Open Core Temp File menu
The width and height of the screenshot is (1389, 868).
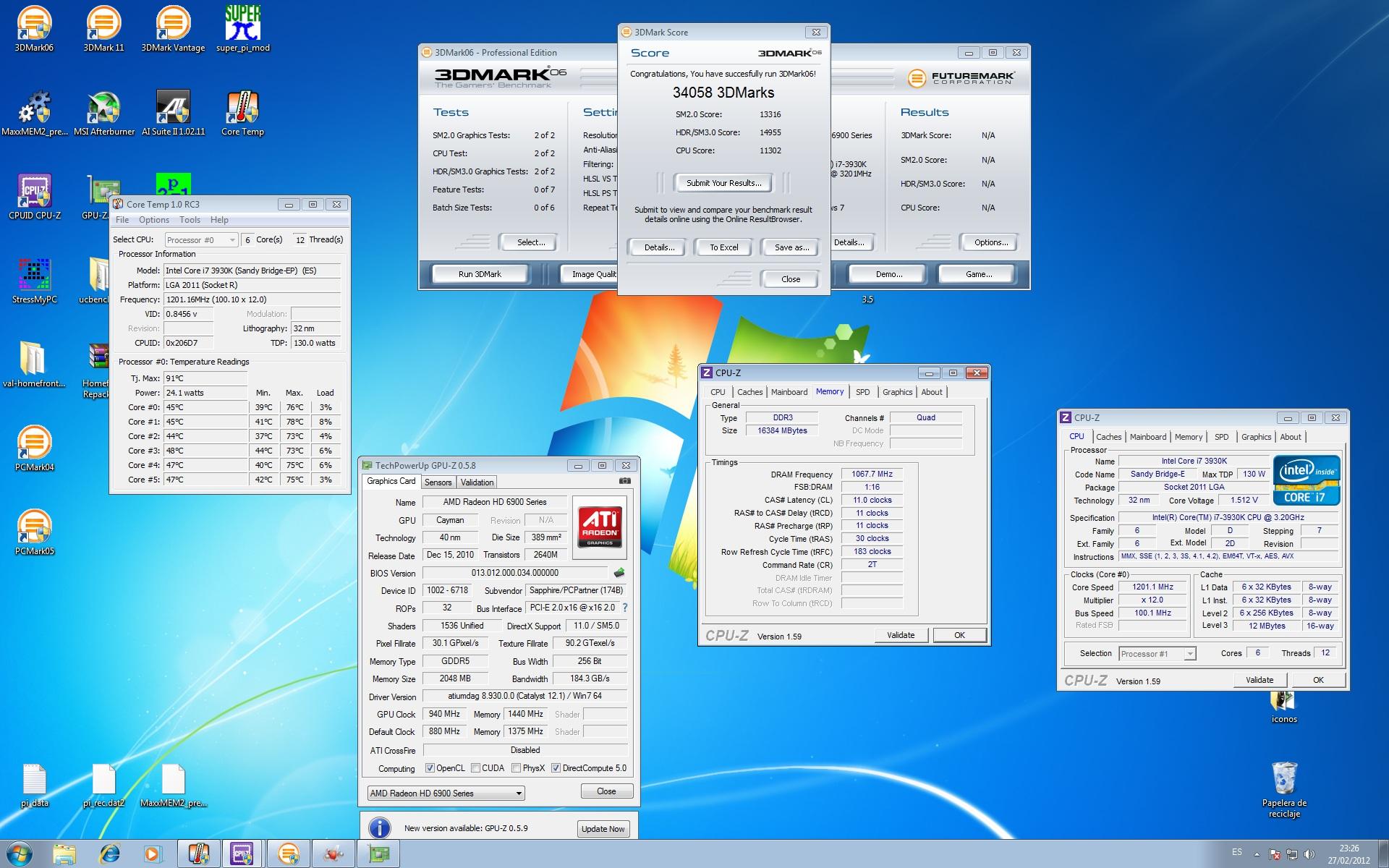click(x=122, y=220)
